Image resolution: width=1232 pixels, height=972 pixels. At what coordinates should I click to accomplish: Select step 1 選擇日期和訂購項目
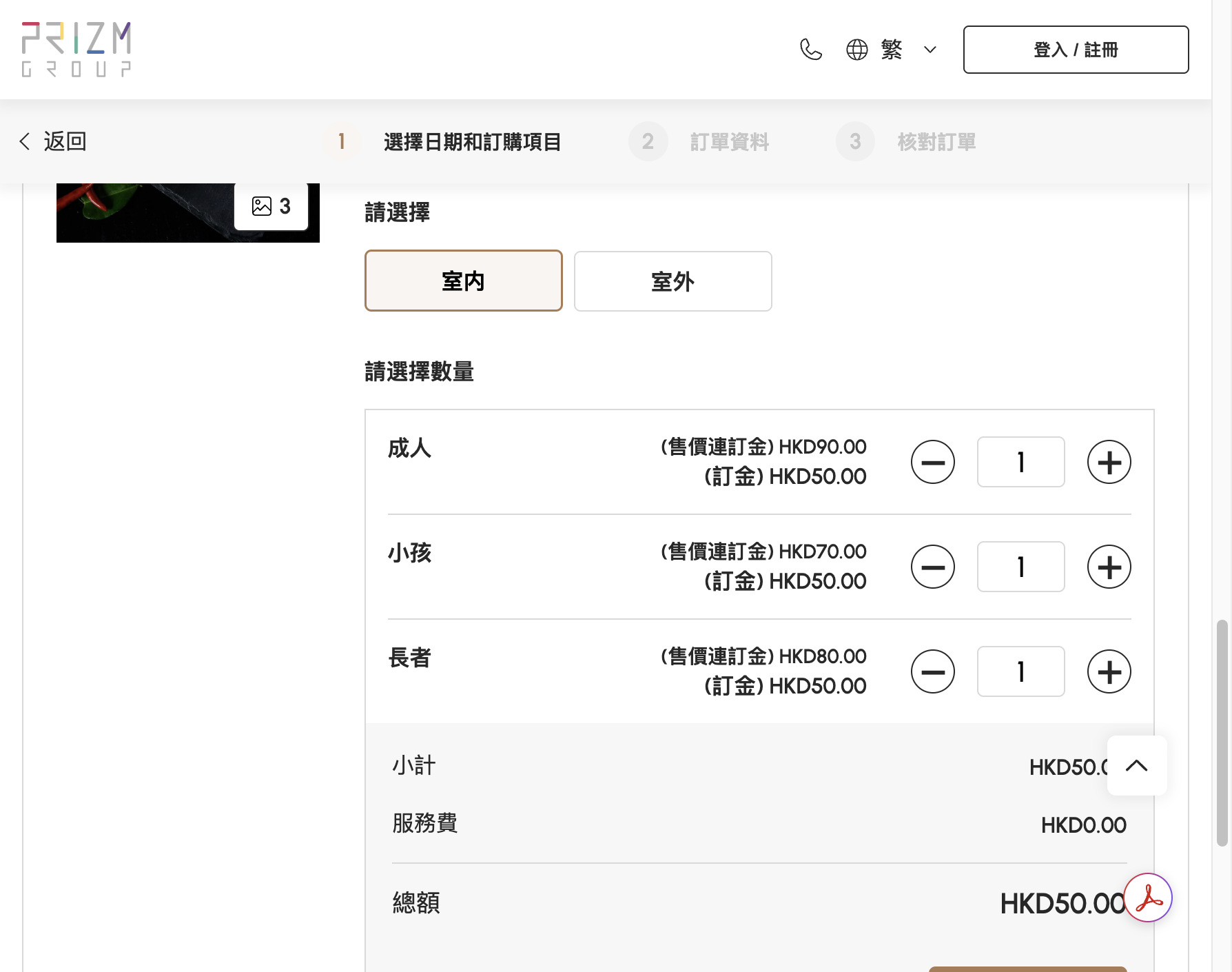(x=443, y=141)
